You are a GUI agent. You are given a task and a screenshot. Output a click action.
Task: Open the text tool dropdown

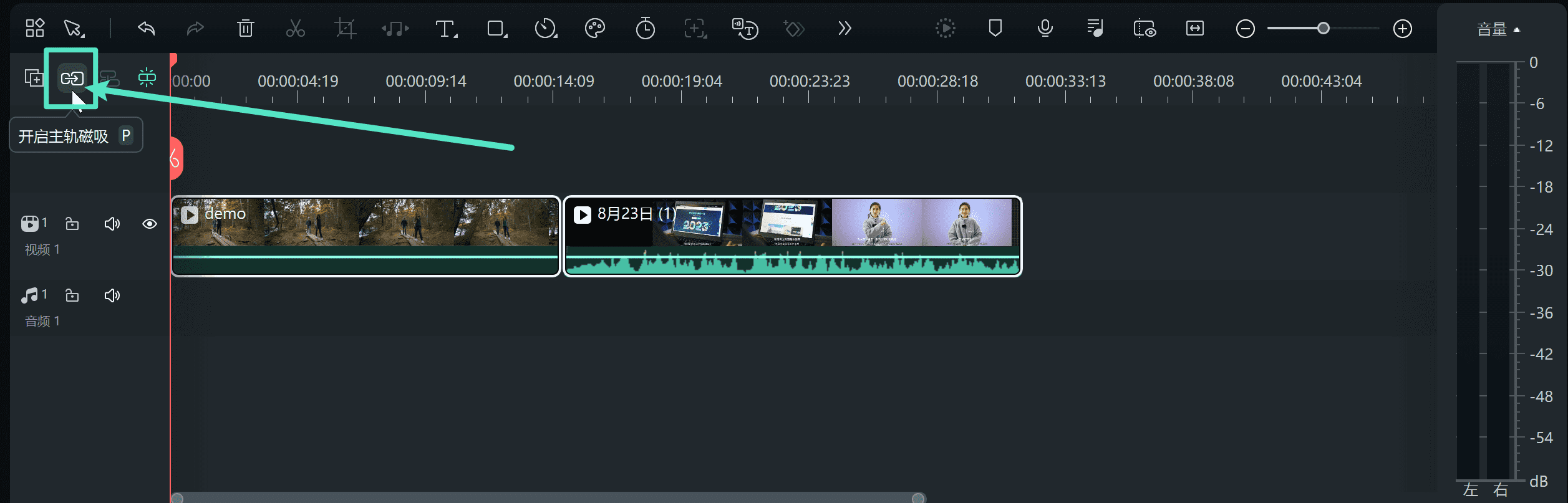pos(446,29)
